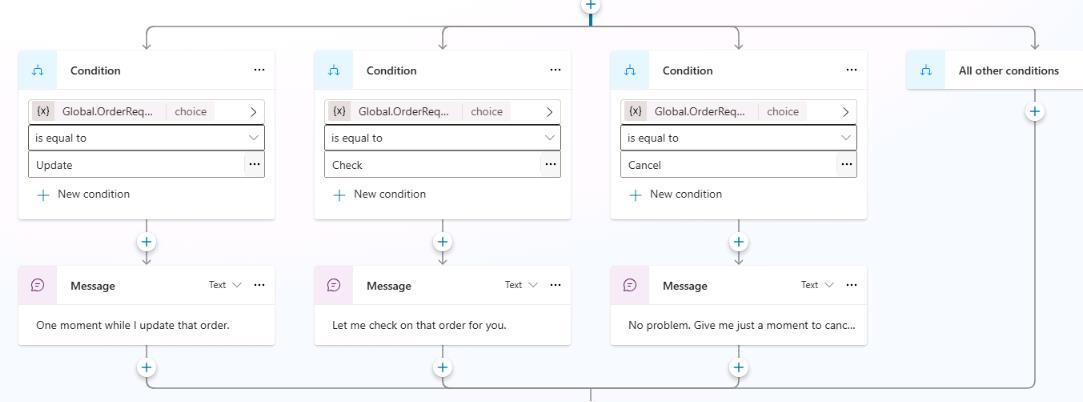Image resolution: width=1083 pixels, height=402 pixels.
Task: Expand the Global.OrderReq variable chevron in the Update condition
Action: click(253, 111)
